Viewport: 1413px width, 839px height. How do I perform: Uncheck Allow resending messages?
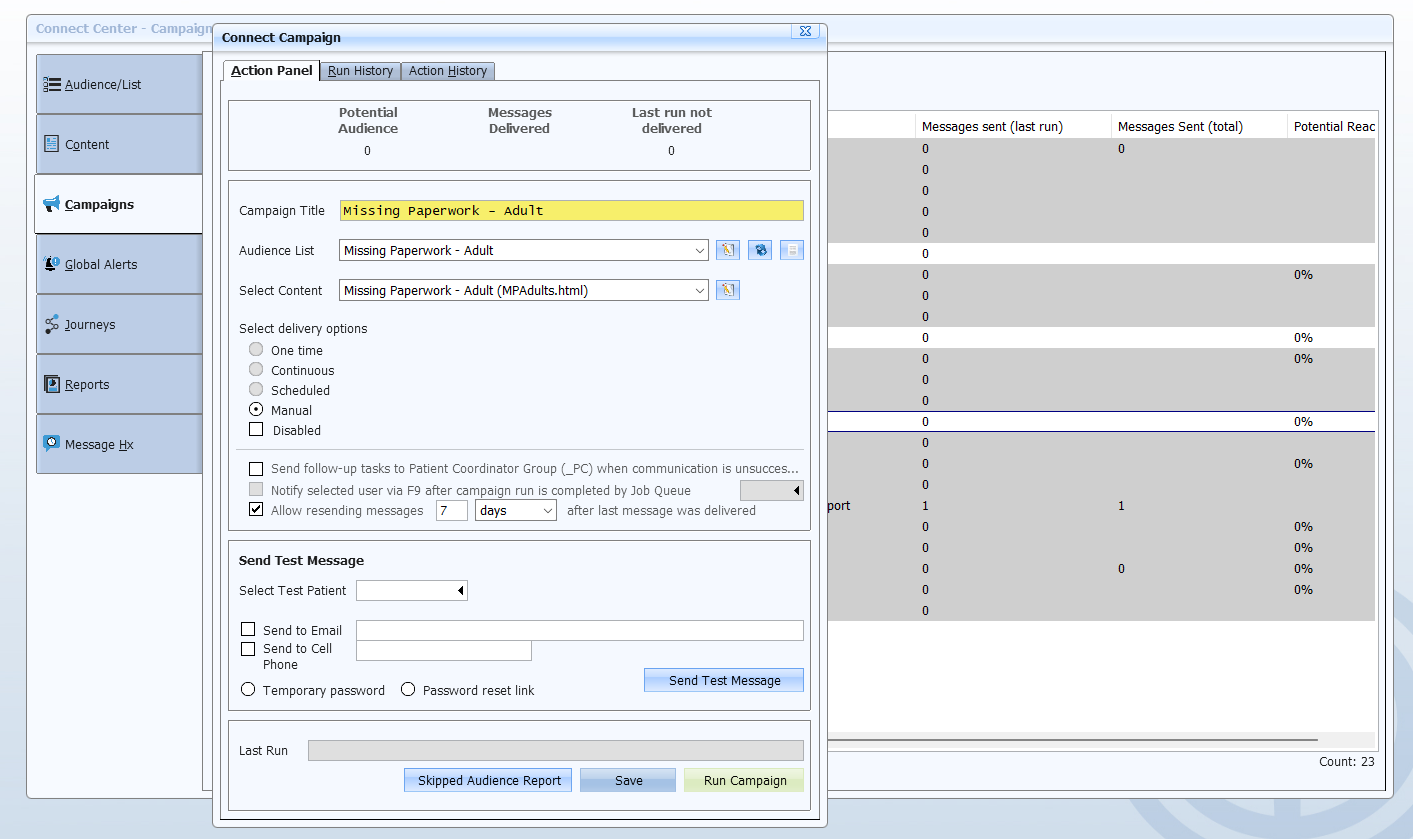[256, 509]
